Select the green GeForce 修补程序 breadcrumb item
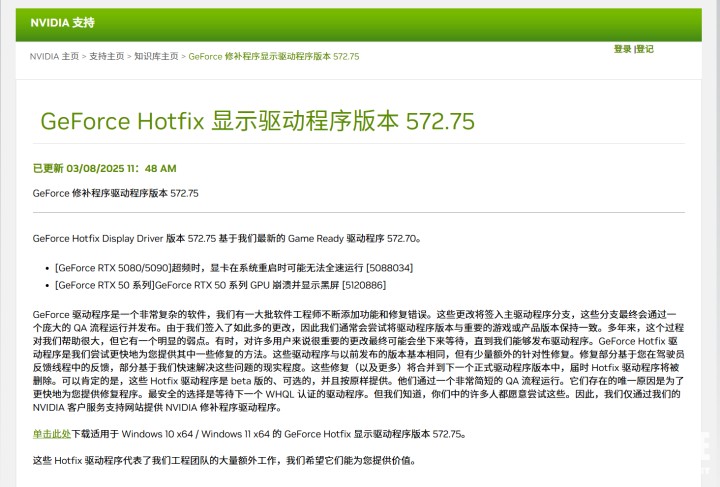Image resolution: width=720 pixels, height=487 pixels. click(x=274, y=56)
